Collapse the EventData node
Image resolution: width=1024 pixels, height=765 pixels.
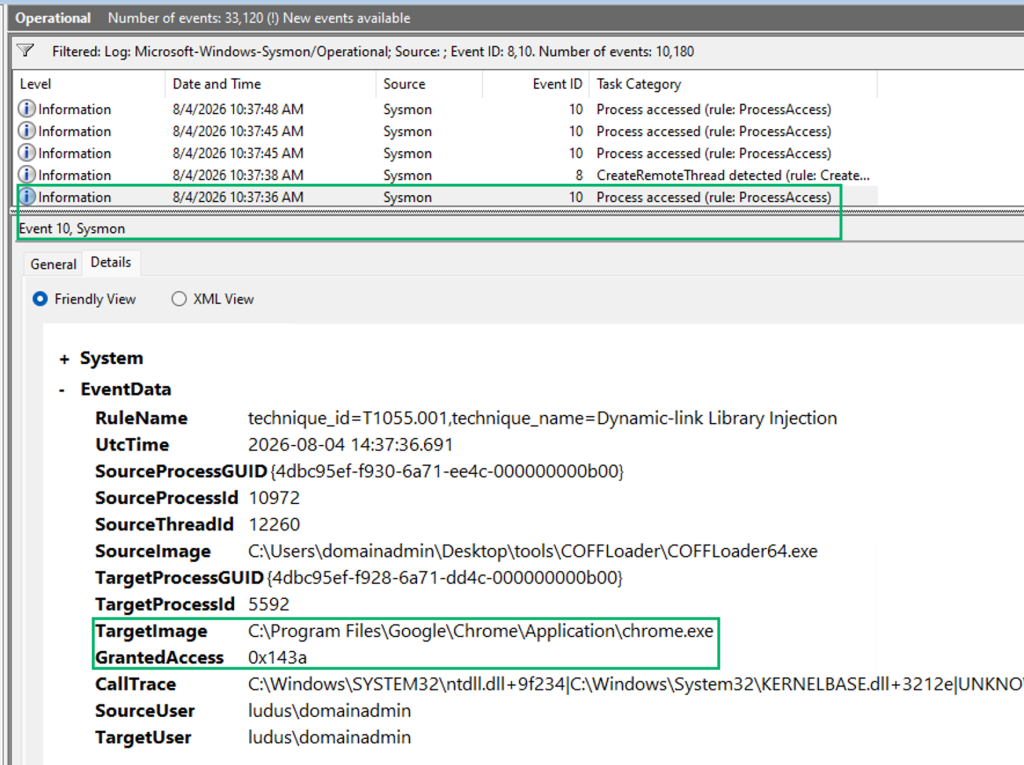tap(62, 390)
